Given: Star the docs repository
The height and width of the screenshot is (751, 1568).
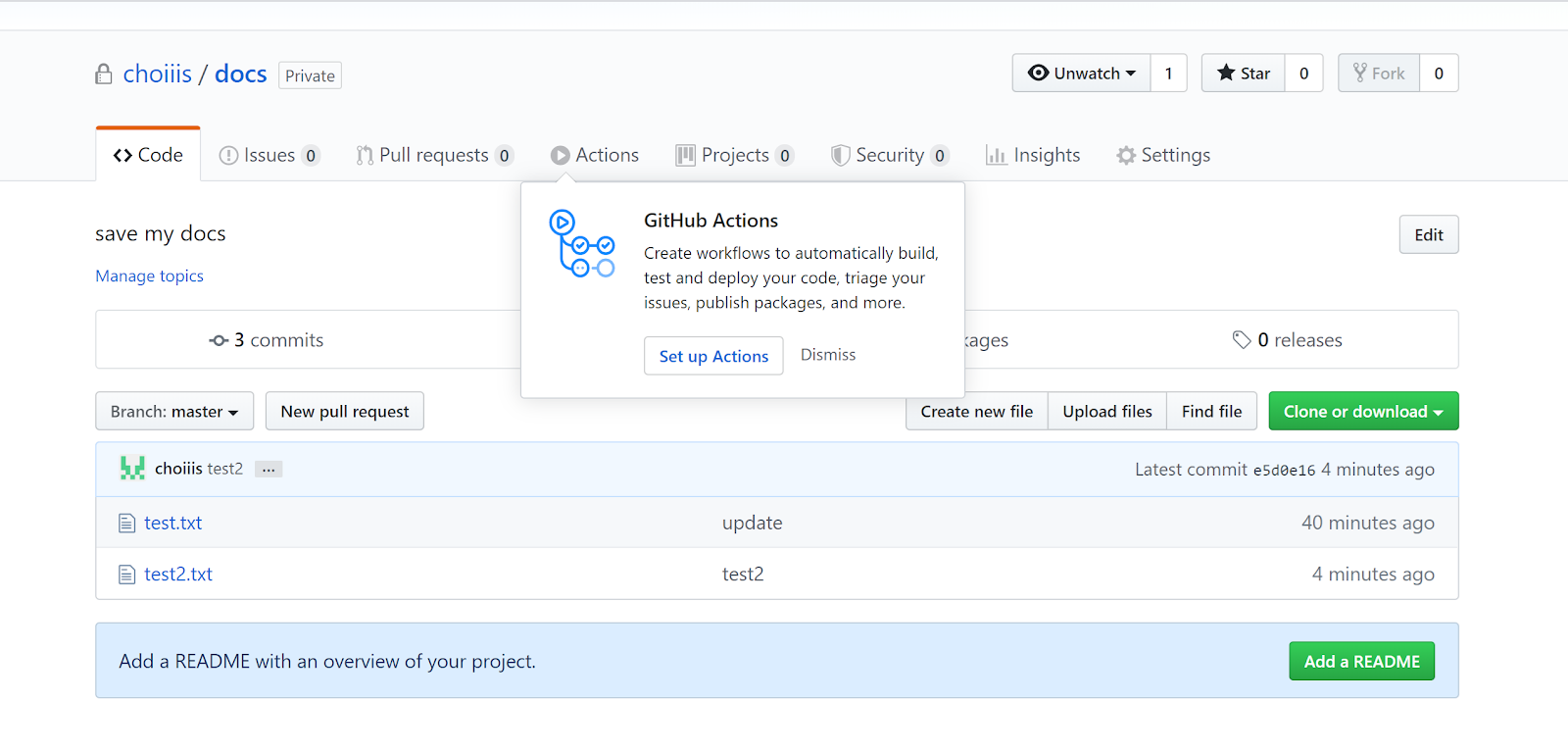Looking at the screenshot, I should [x=1243, y=74].
